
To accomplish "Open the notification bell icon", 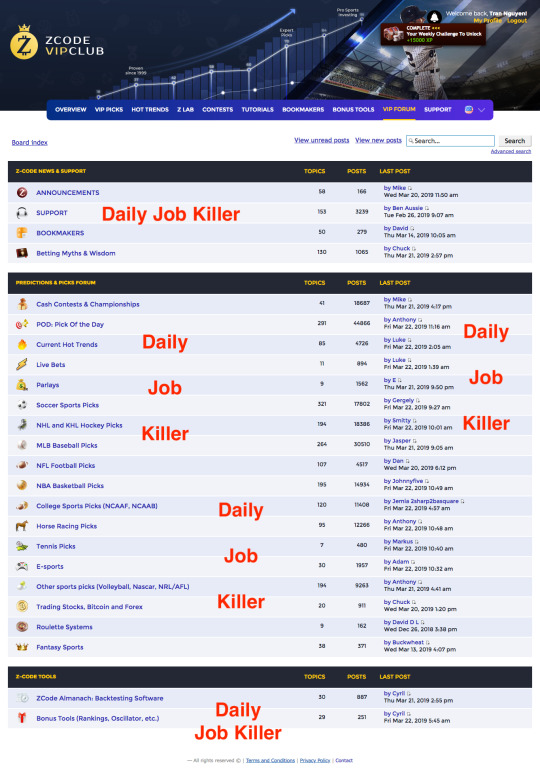I will click(434, 16).
